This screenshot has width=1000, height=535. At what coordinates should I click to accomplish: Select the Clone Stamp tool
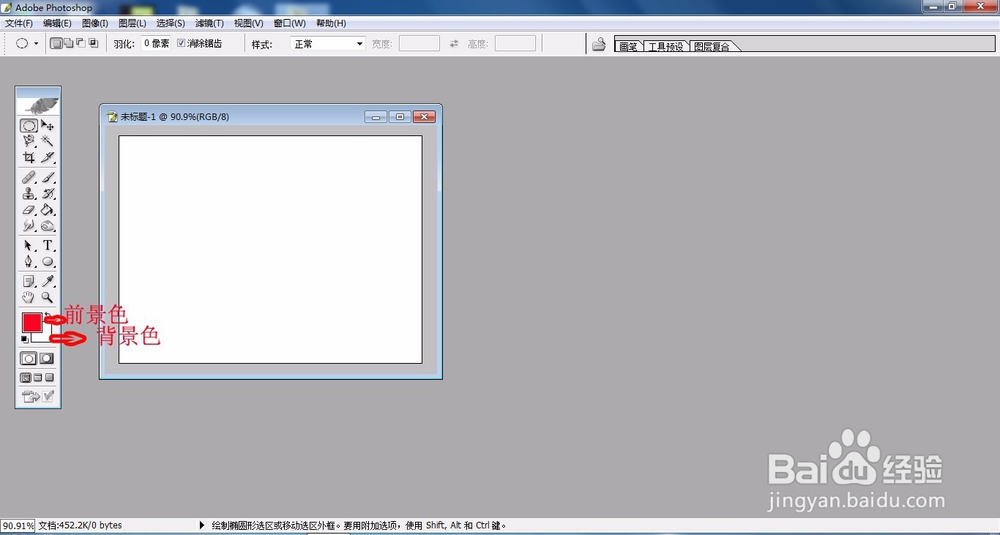29,194
